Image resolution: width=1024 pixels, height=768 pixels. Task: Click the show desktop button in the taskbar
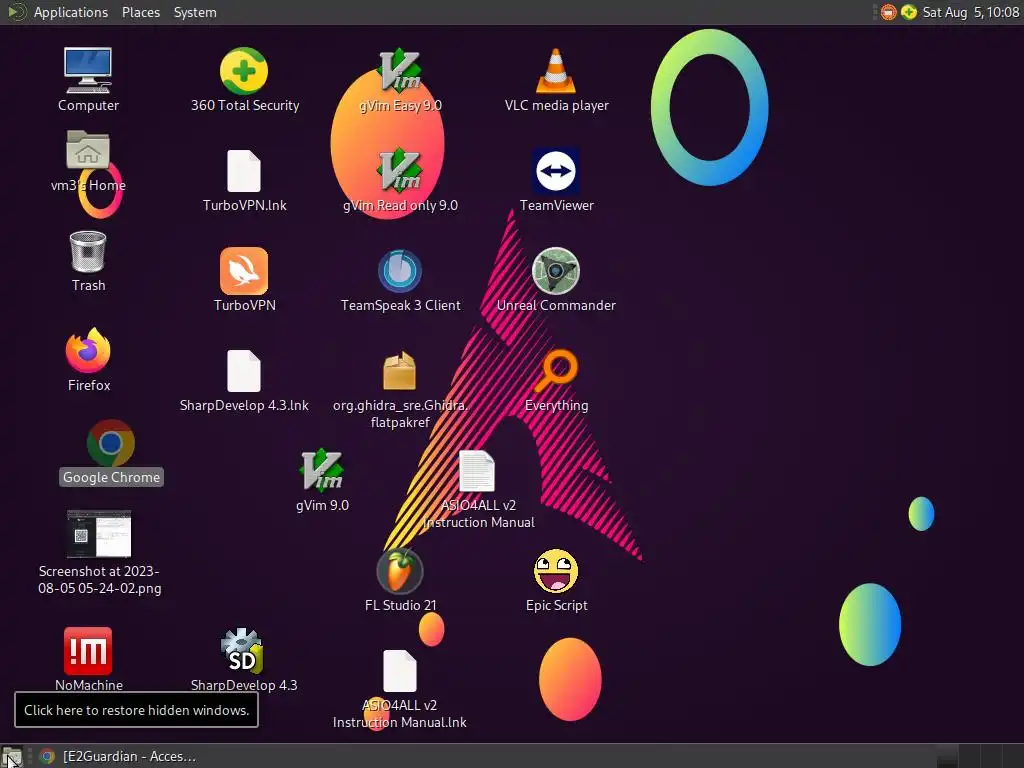(x=12, y=757)
